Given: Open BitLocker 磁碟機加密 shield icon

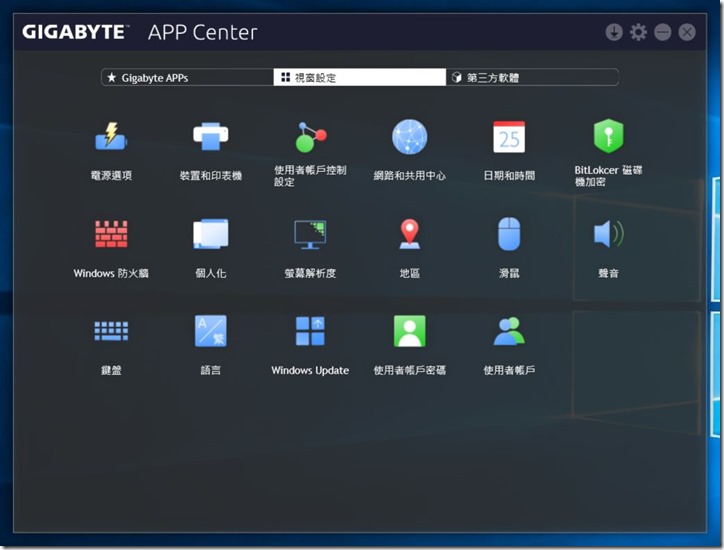Looking at the screenshot, I should click(608, 136).
